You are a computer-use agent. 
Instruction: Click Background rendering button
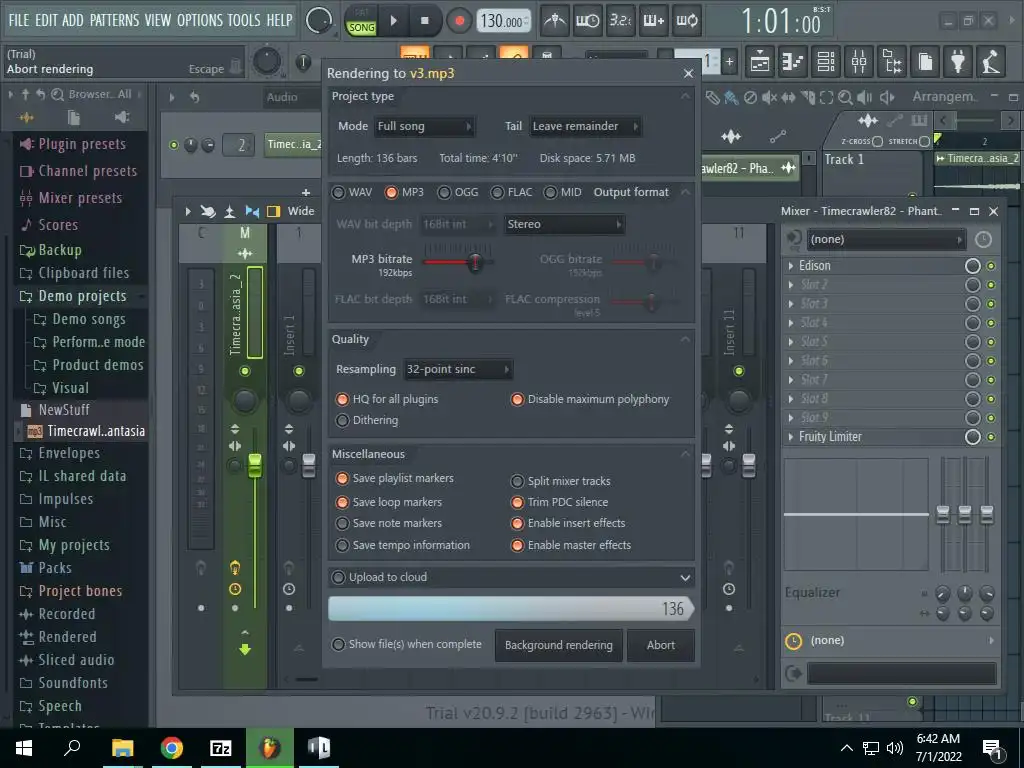coord(559,645)
